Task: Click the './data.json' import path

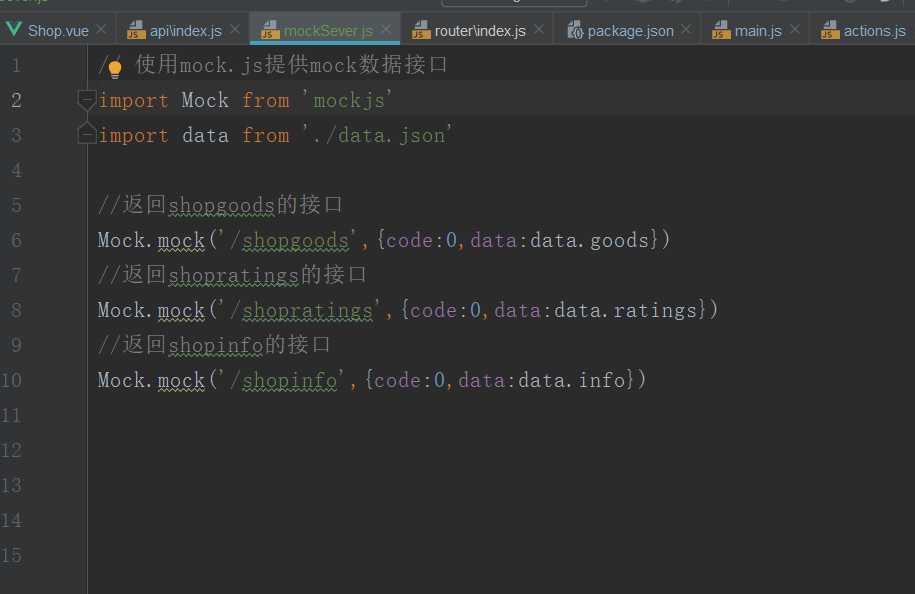Action: [x=377, y=135]
